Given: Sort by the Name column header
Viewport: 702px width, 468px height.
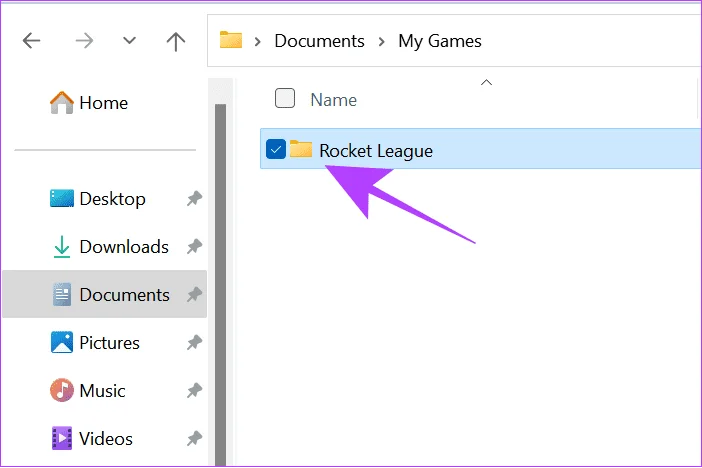Looking at the screenshot, I should pos(334,100).
